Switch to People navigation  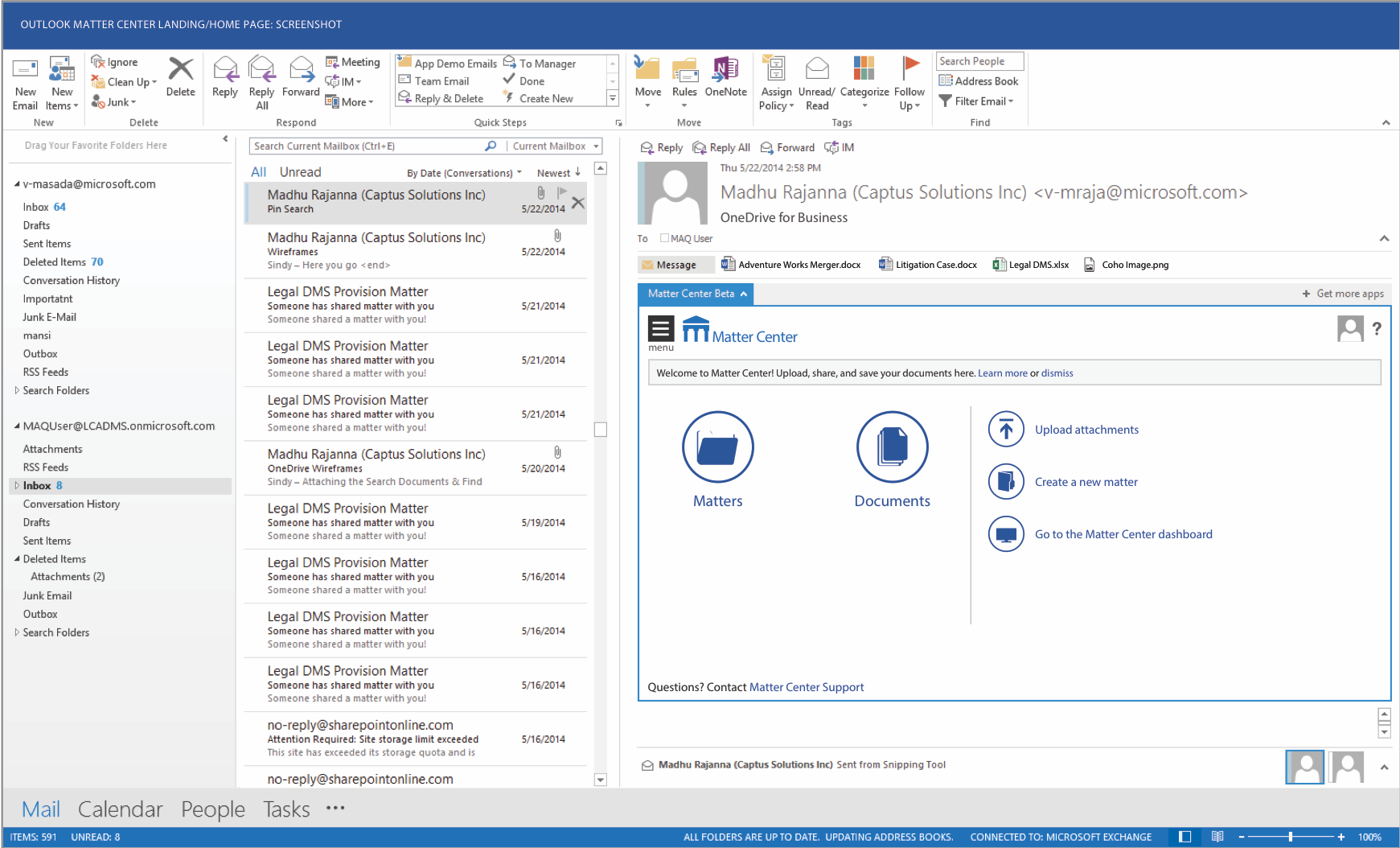(x=213, y=809)
